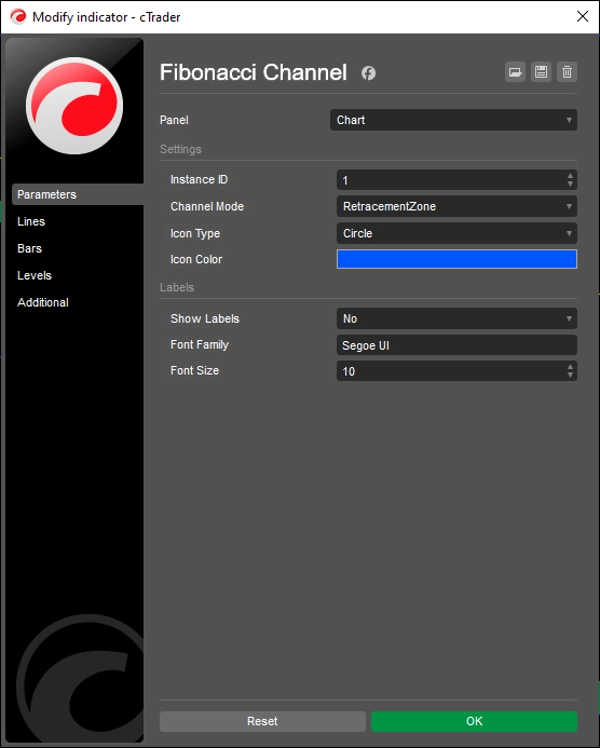Image resolution: width=600 pixels, height=748 pixels.
Task: Click the load preset folder icon
Action: coord(515,72)
